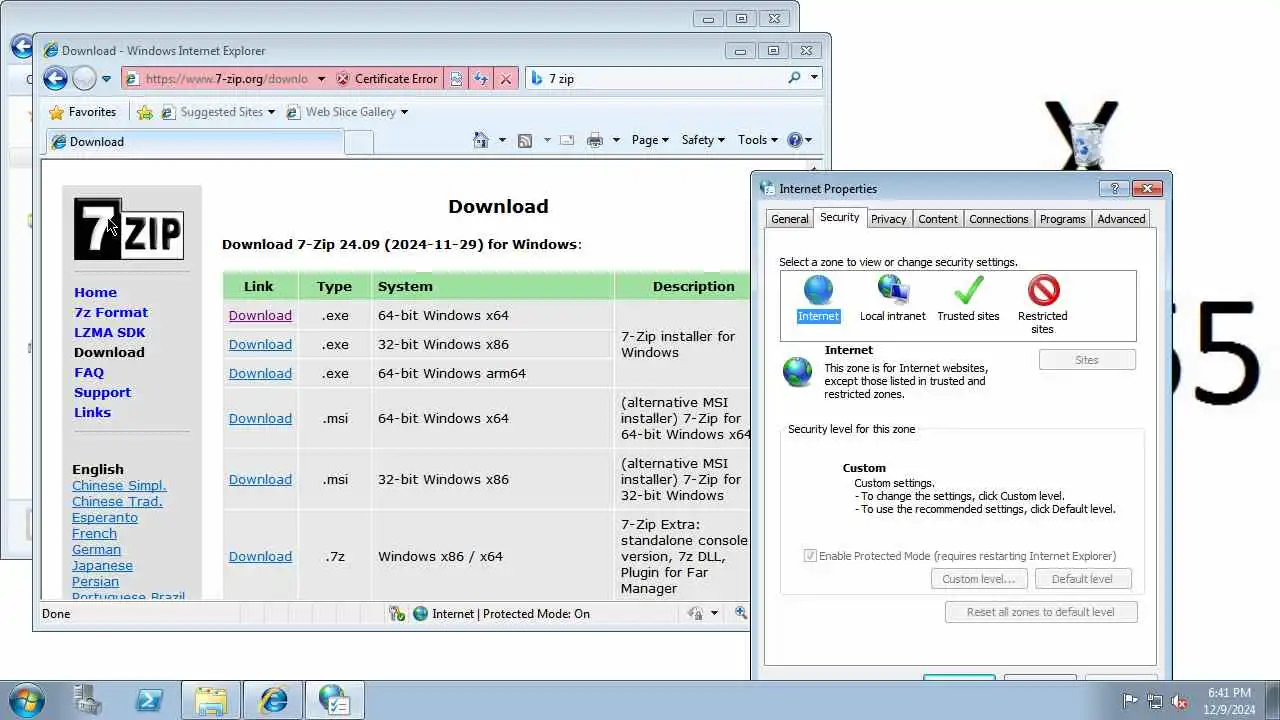This screenshot has width=1280, height=720.
Task: Click the Feeds RSS icon
Action: pos(525,140)
